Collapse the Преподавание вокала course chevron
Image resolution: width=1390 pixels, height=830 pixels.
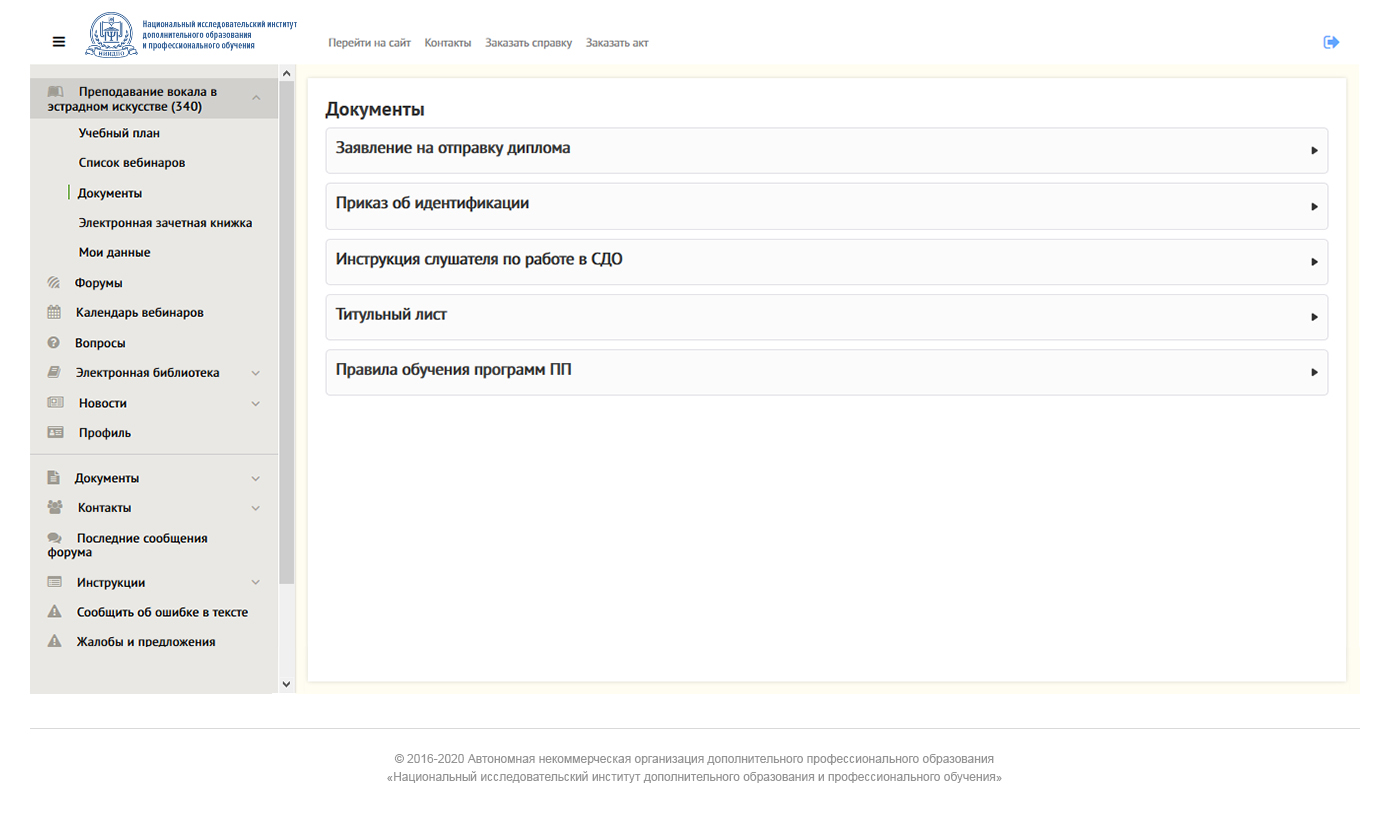256,98
